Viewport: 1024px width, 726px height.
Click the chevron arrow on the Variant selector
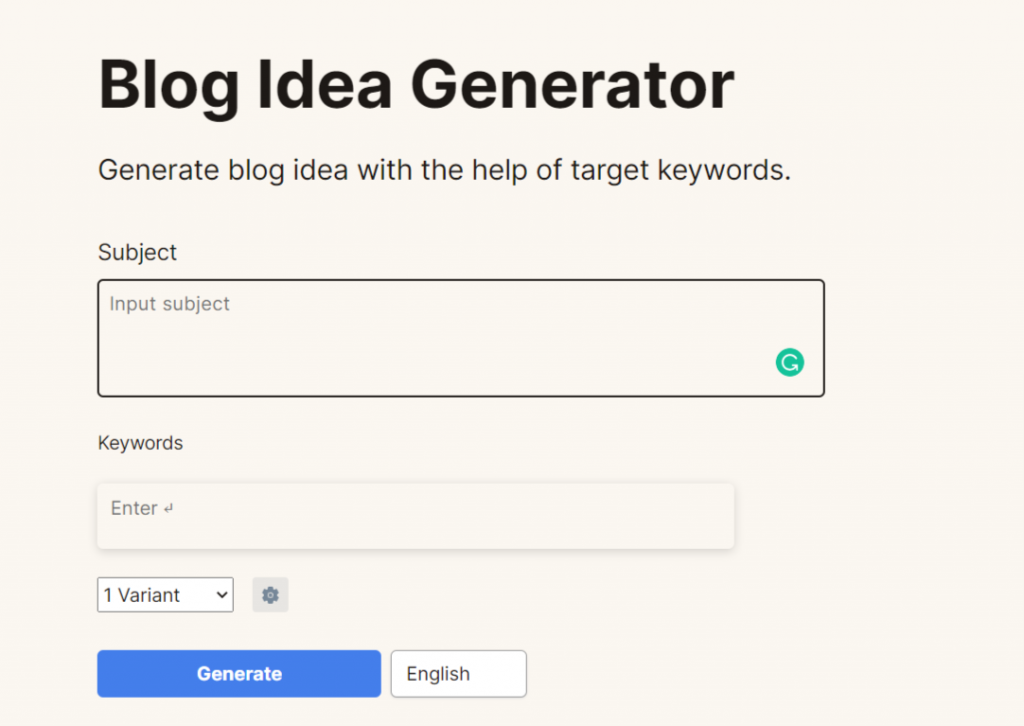(x=222, y=595)
